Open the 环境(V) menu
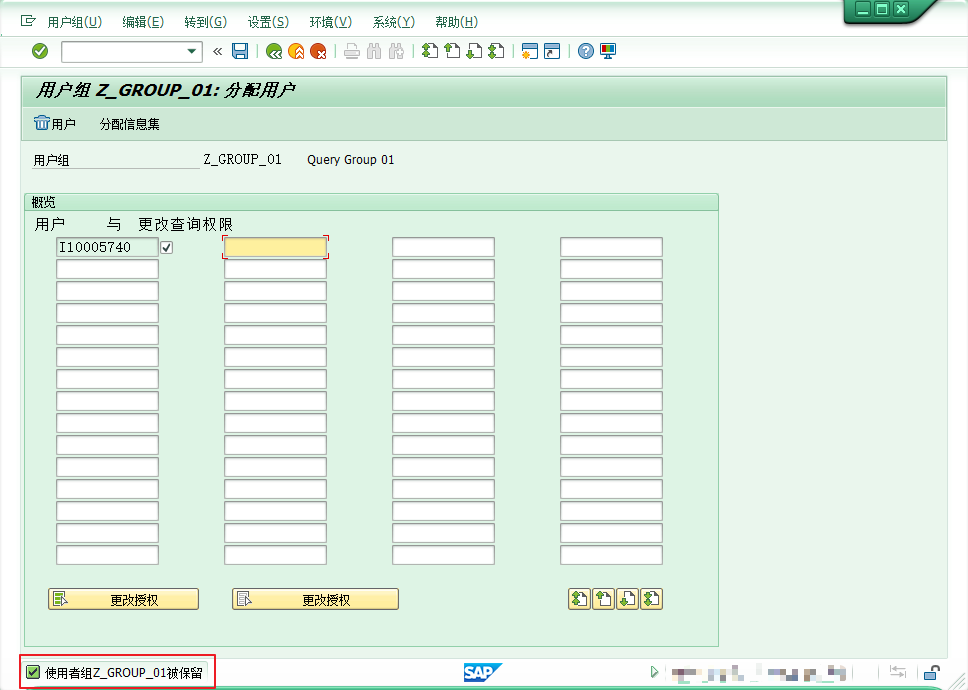Screen dimensions: 968x690 pyautogui.click(x=331, y=22)
